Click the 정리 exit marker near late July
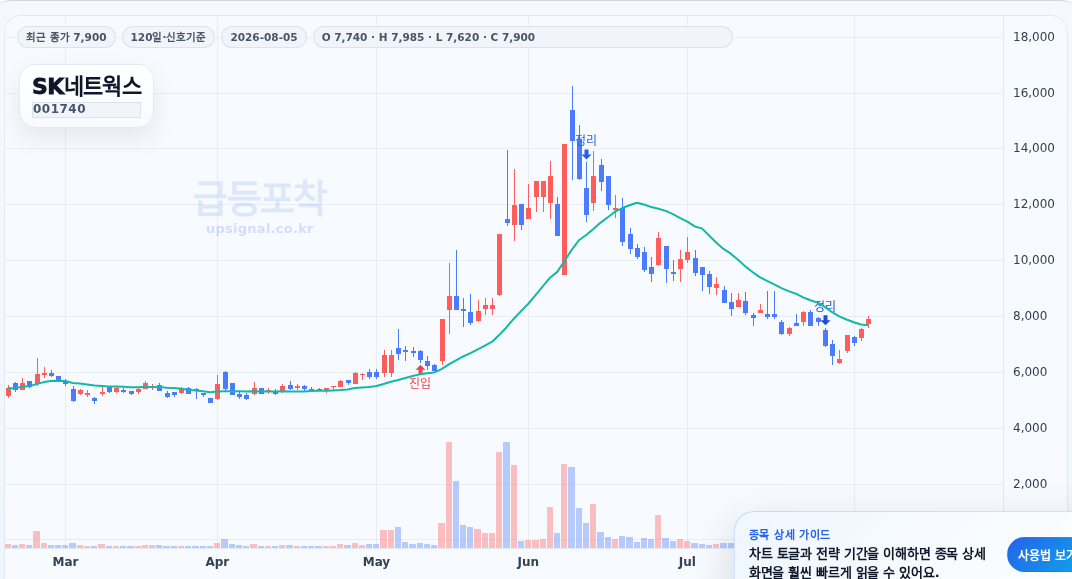Screen dimensions: 1072x579 tap(825, 312)
